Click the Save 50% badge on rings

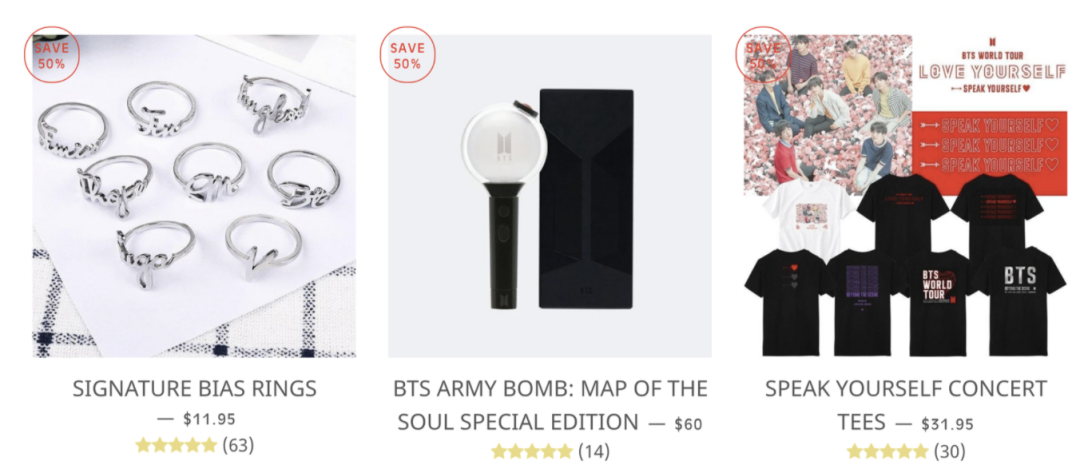point(52,55)
